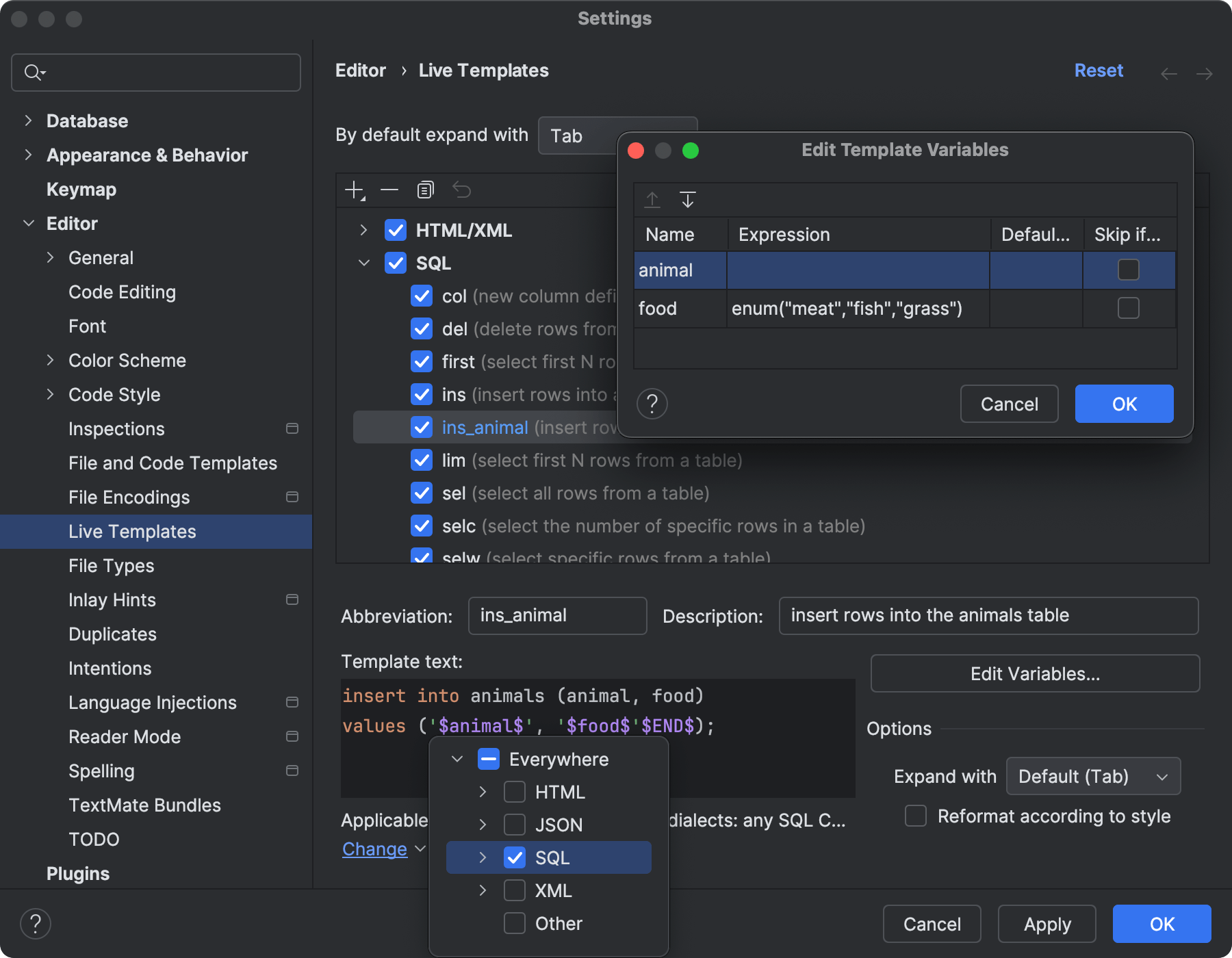Open the Plugins settings section

pyautogui.click(x=77, y=873)
